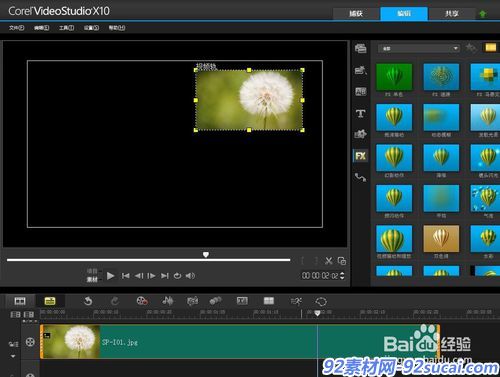This screenshot has height=377, width=500.
Task: Open the Mask Creator circular icon
Action: 321,302
